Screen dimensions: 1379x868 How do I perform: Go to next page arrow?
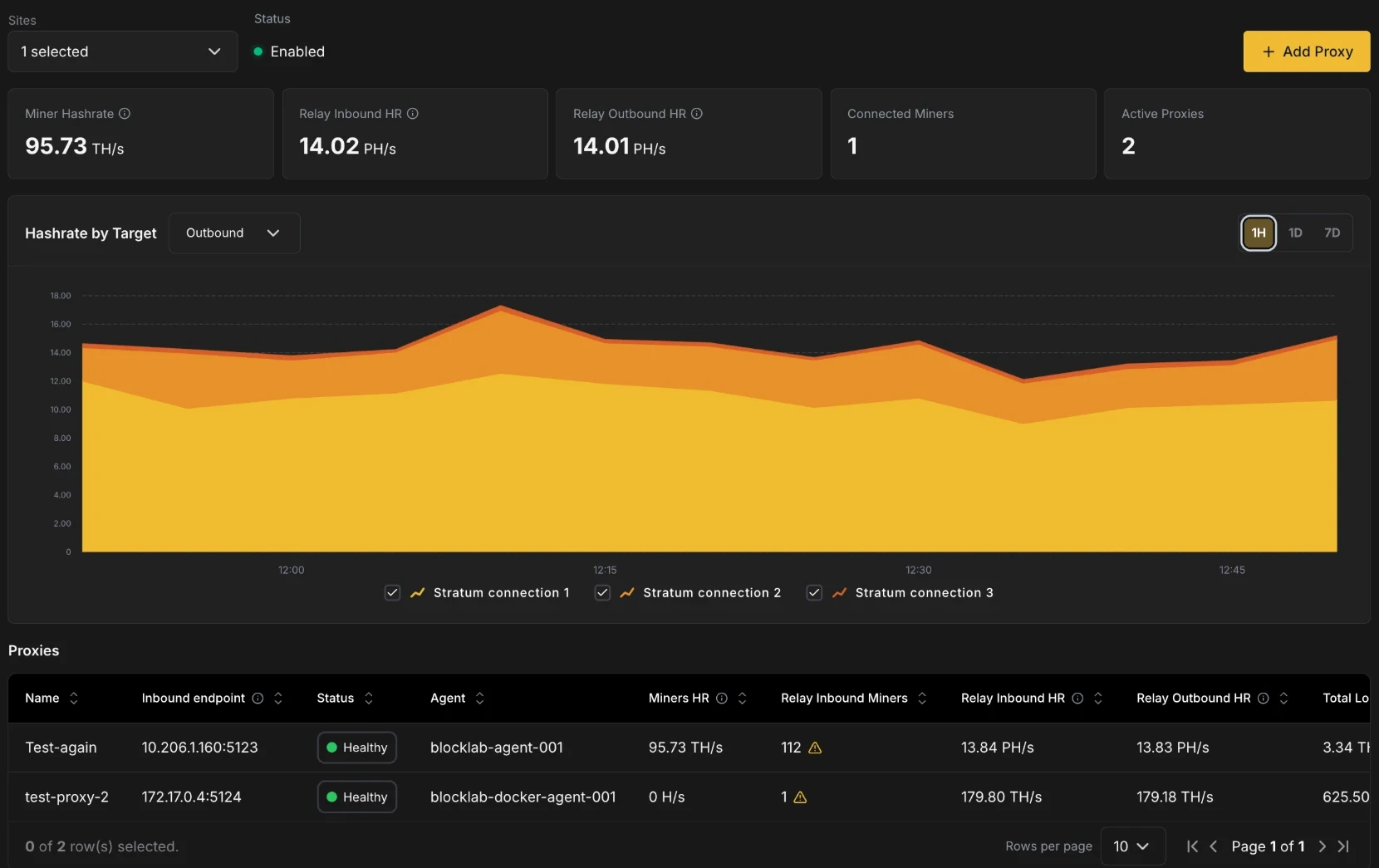tap(1322, 846)
